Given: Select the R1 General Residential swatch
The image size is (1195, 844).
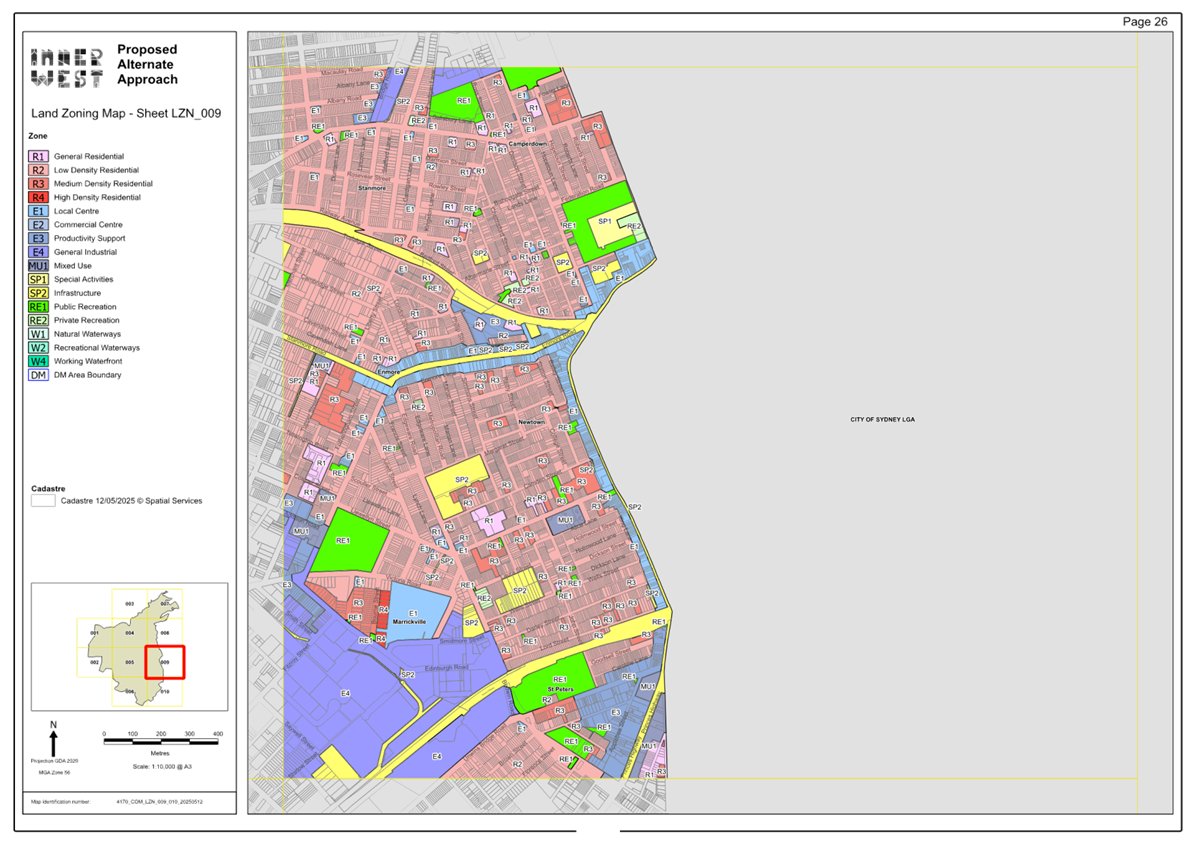Looking at the screenshot, I should point(38,156).
